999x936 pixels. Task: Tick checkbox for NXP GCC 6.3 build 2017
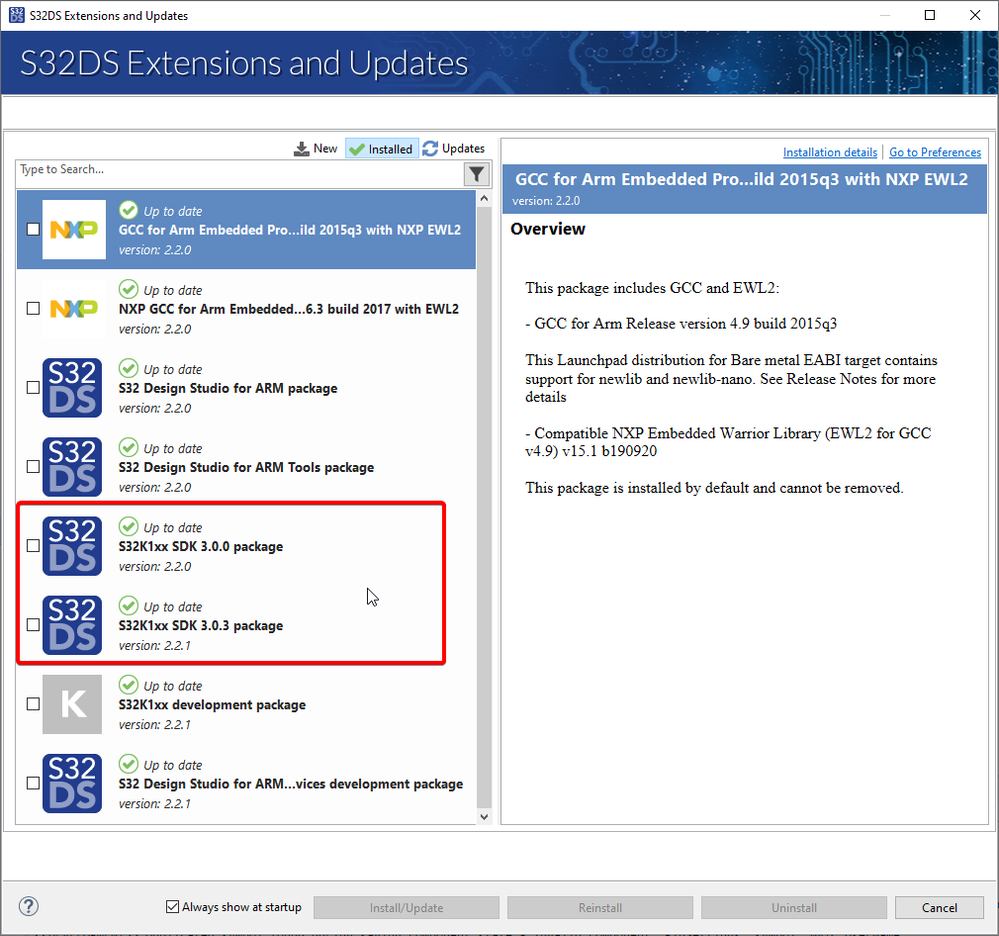33,308
